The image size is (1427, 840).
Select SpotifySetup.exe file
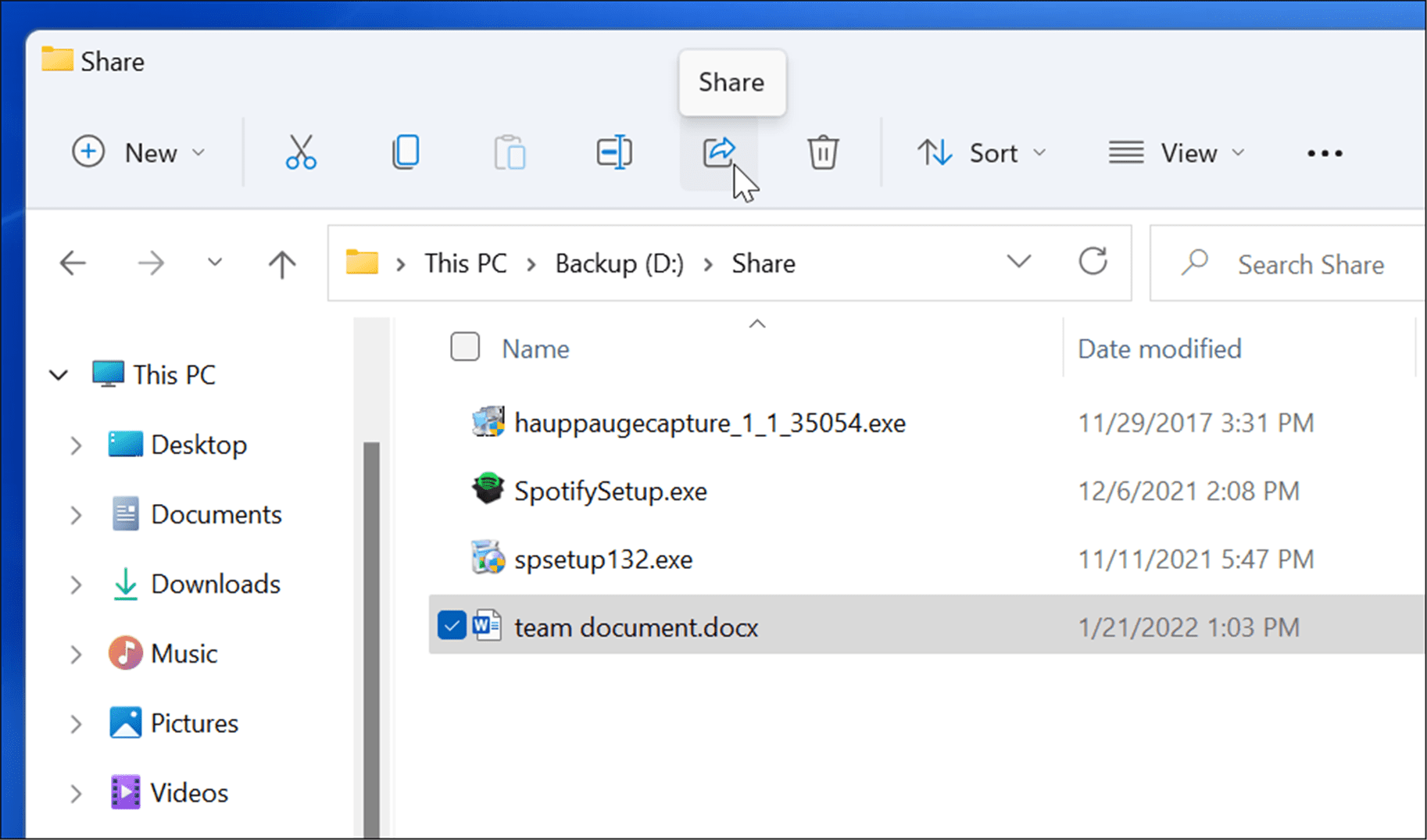pyautogui.click(x=610, y=491)
